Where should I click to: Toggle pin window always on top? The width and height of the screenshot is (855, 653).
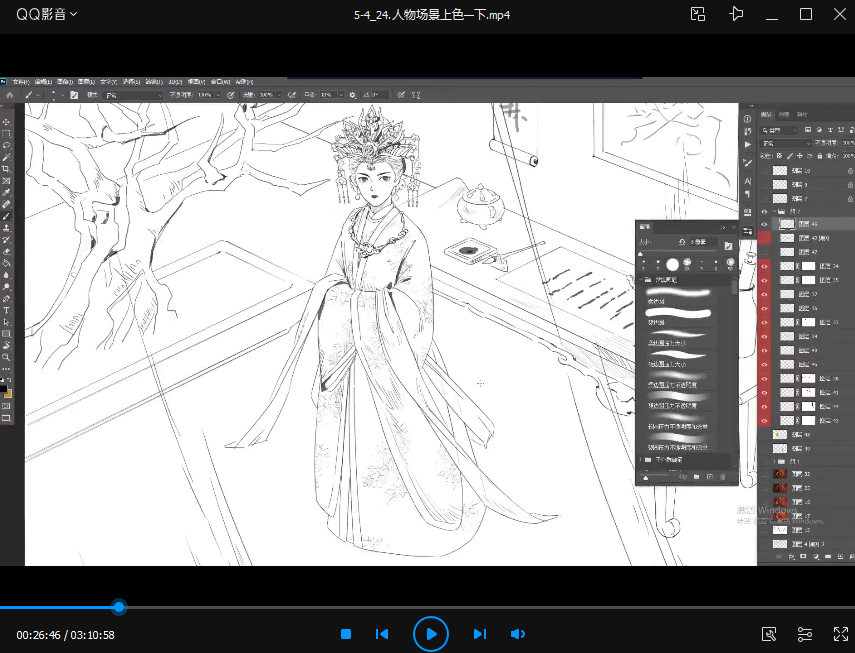pyautogui.click(x=737, y=14)
